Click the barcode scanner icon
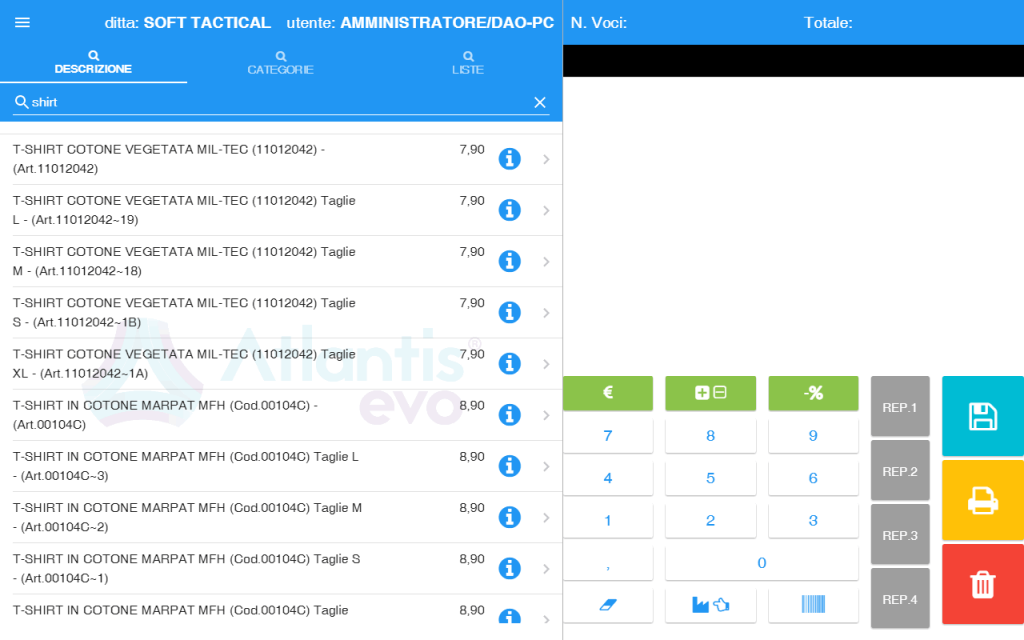The image size is (1024, 640). 813,604
